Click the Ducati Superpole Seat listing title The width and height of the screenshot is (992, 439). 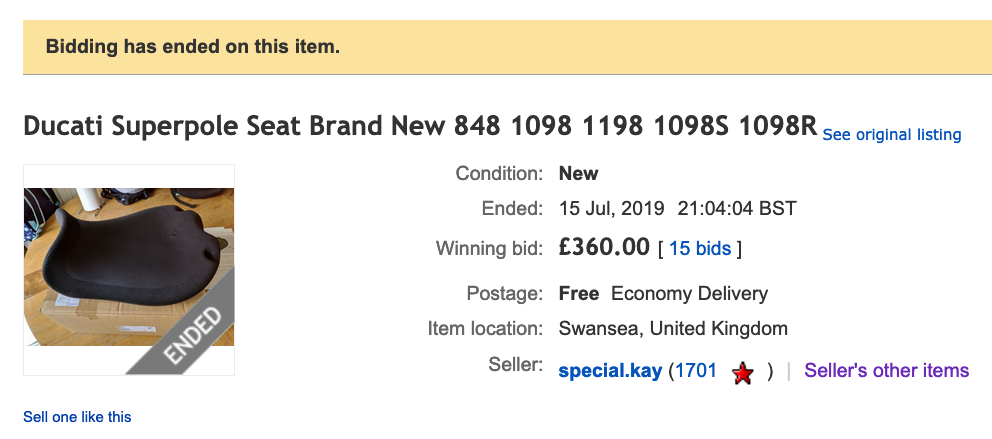(420, 128)
